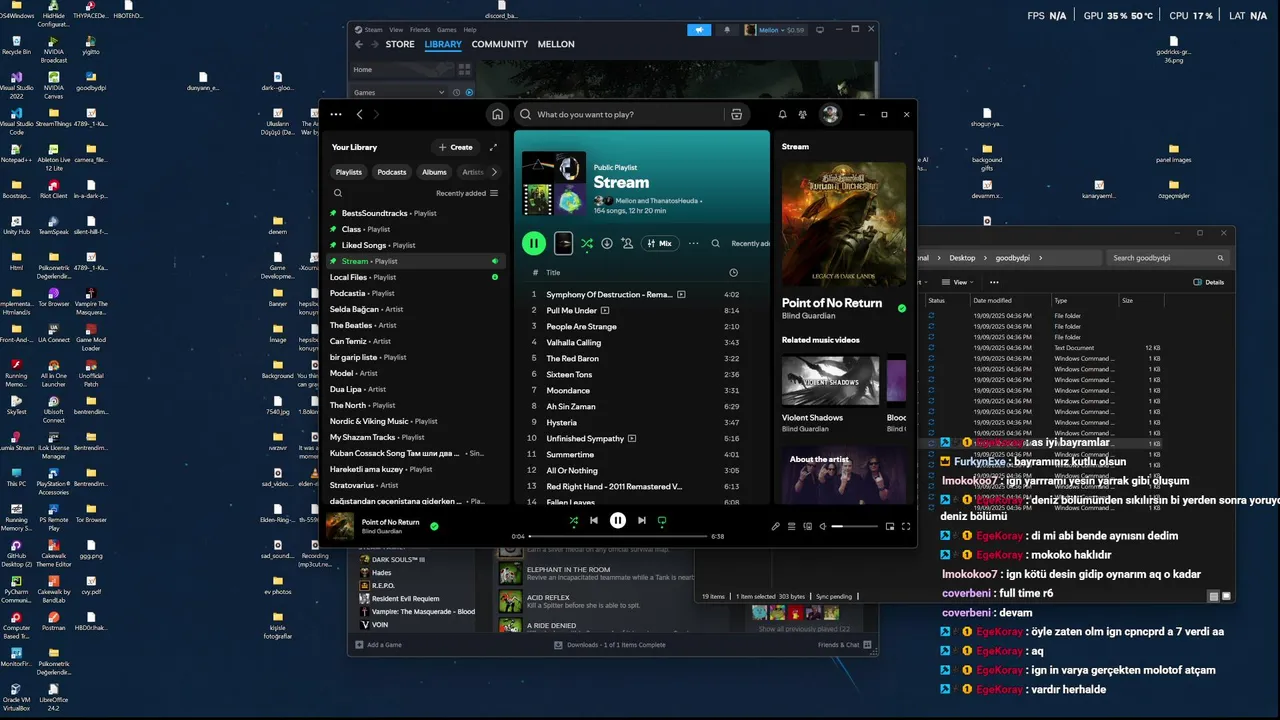Image resolution: width=1280 pixels, height=720 pixels.
Task: Open File Explorer toolbar more options
Action: tap(994, 282)
